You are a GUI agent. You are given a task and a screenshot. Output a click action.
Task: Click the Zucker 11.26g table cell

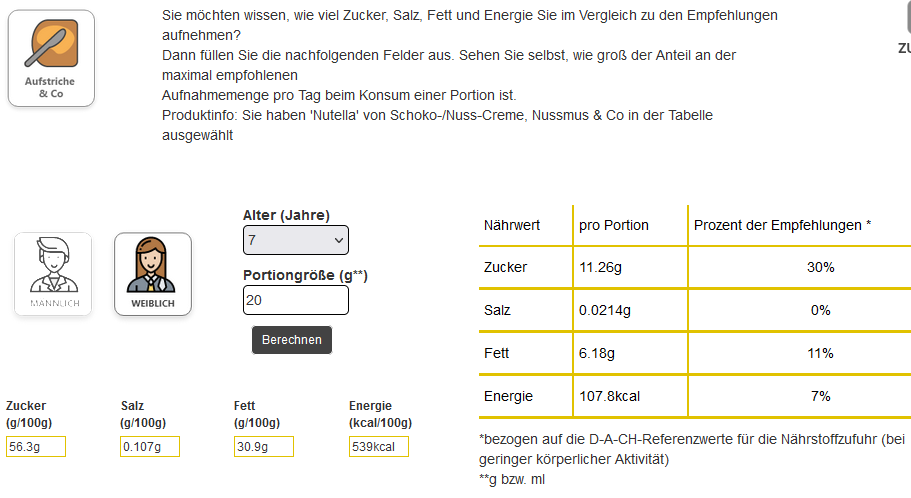pos(601,267)
